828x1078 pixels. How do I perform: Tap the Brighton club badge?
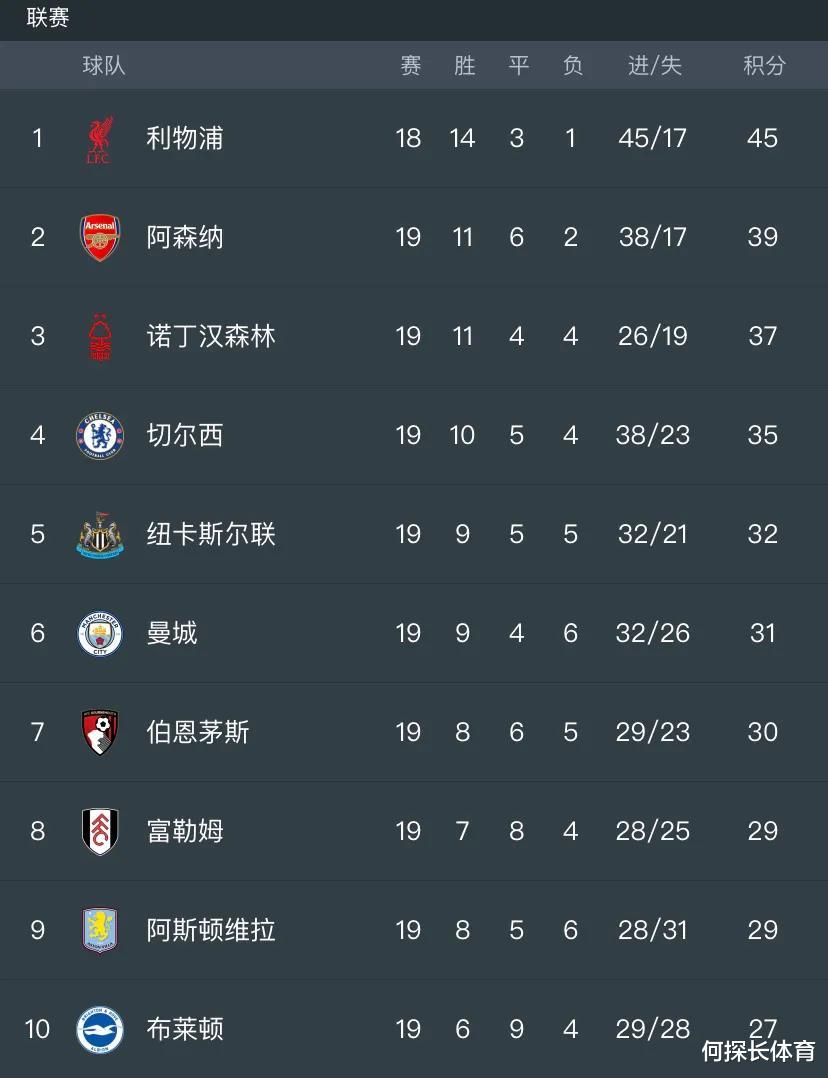pyautogui.click(x=100, y=1029)
